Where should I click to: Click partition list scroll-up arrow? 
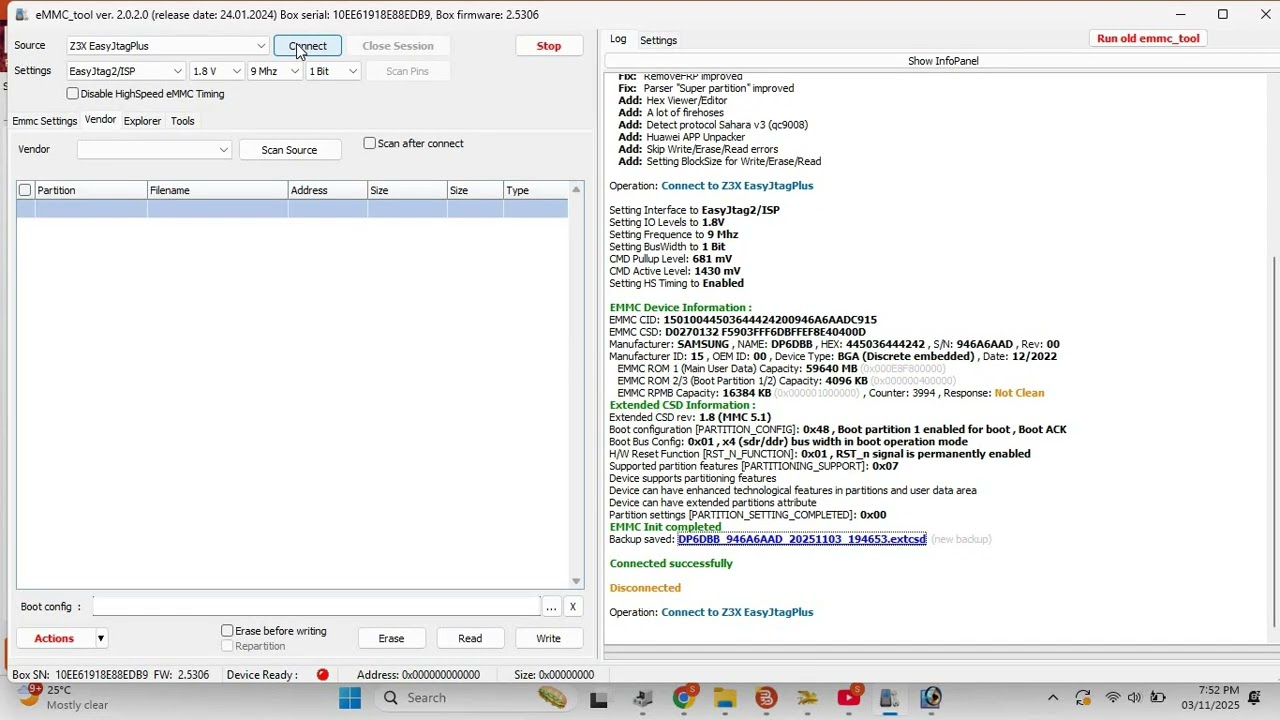click(576, 189)
